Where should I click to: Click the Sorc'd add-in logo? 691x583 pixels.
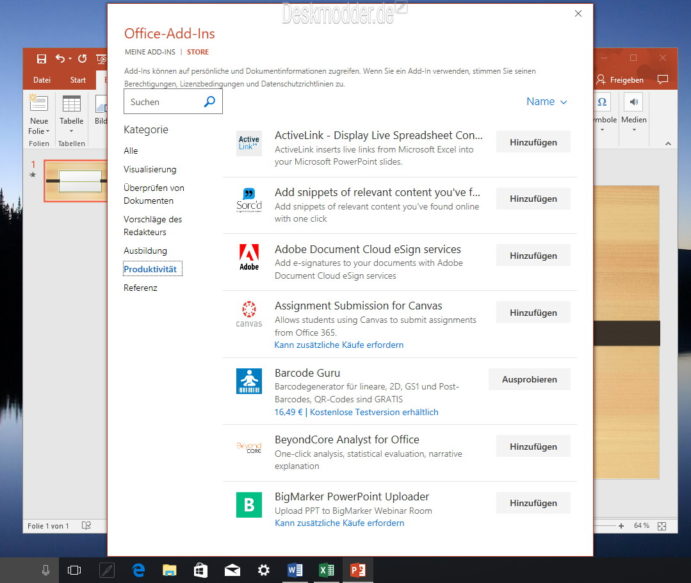(249, 200)
